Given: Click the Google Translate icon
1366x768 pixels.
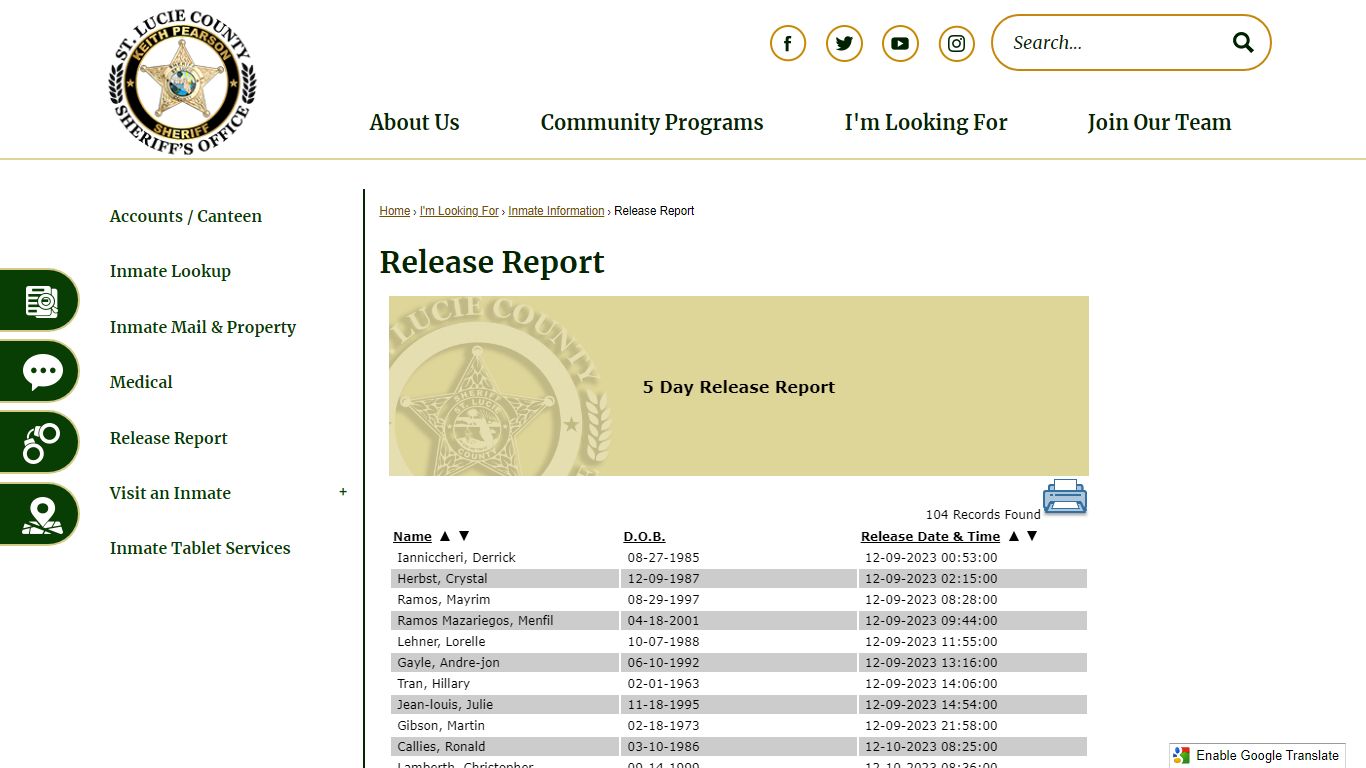Looking at the screenshot, I should tap(1182, 756).
